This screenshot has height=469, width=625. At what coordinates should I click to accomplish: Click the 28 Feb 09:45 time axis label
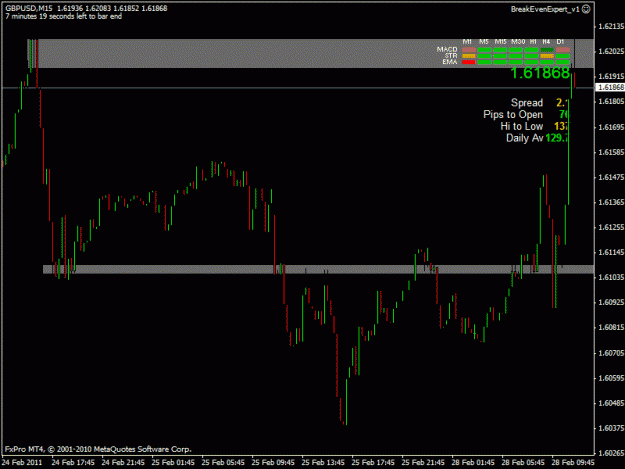coord(573,462)
